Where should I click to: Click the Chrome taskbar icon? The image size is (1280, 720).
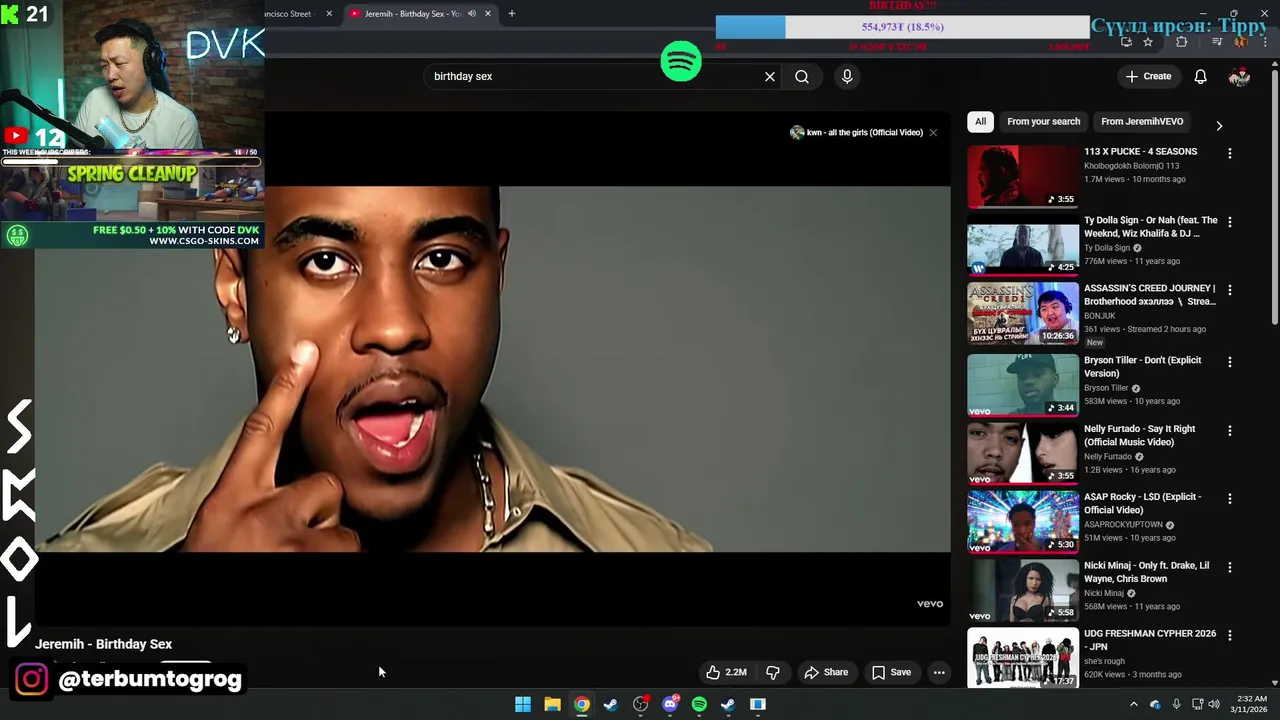[582, 704]
